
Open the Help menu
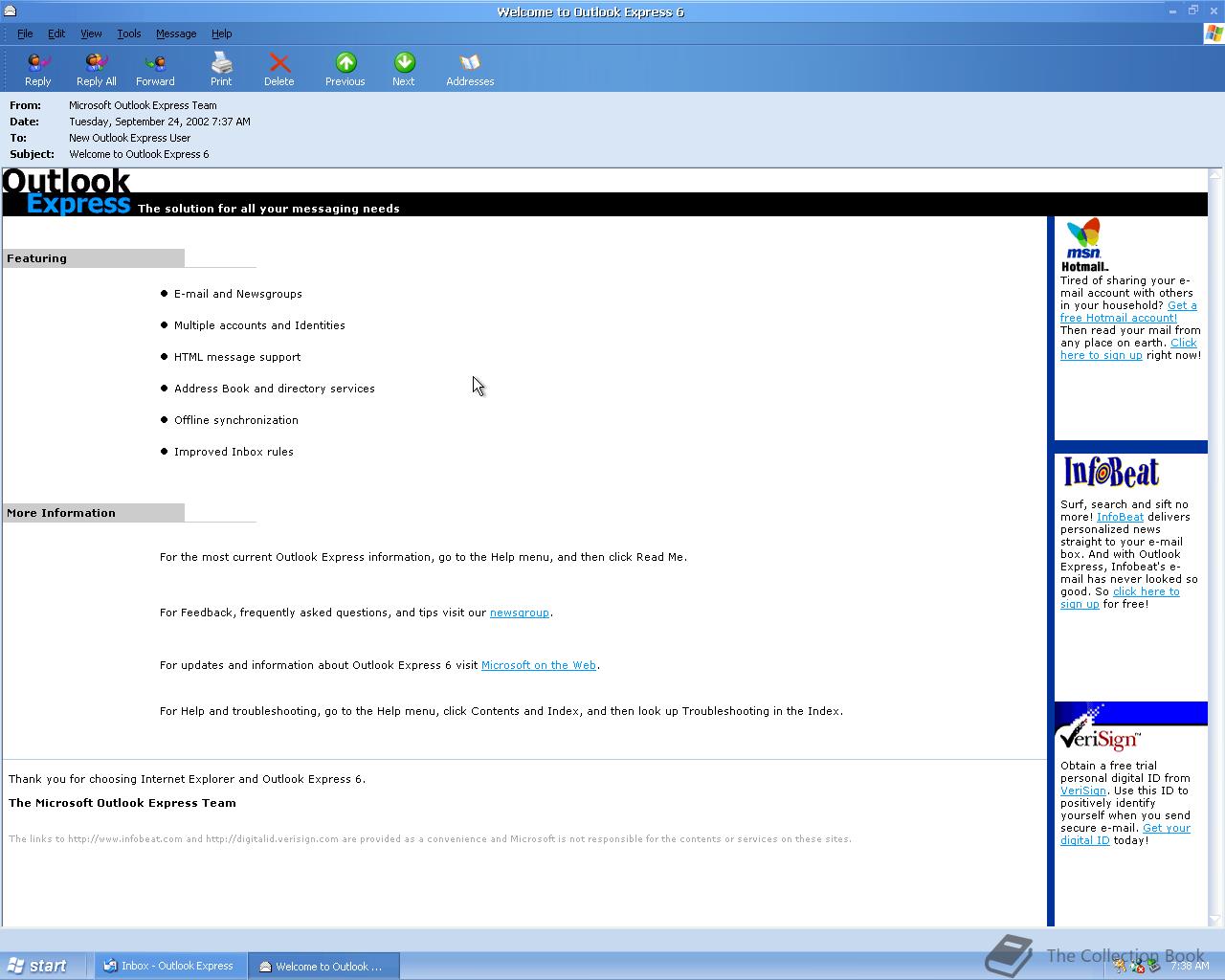(x=221, y=33)
